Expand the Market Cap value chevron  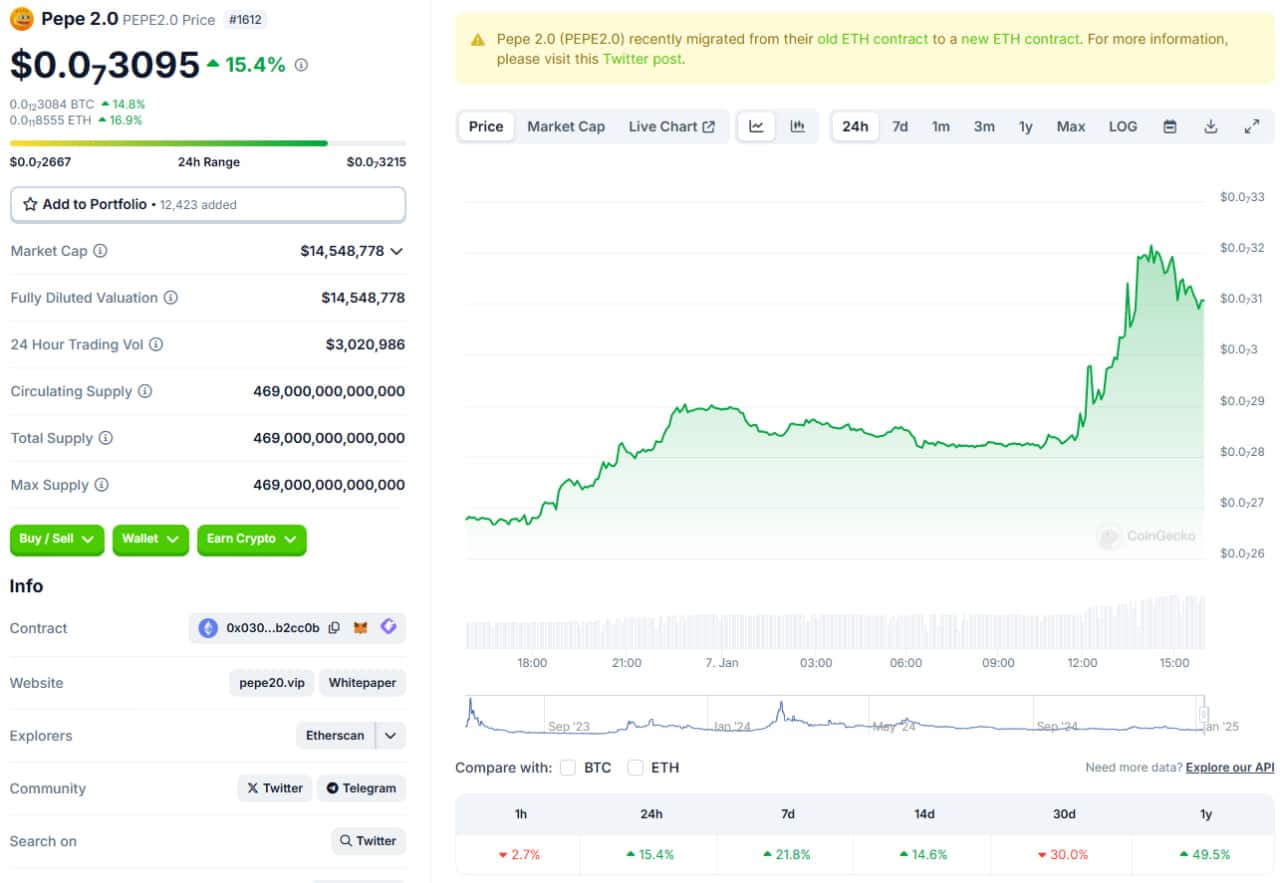coord(396,251)
